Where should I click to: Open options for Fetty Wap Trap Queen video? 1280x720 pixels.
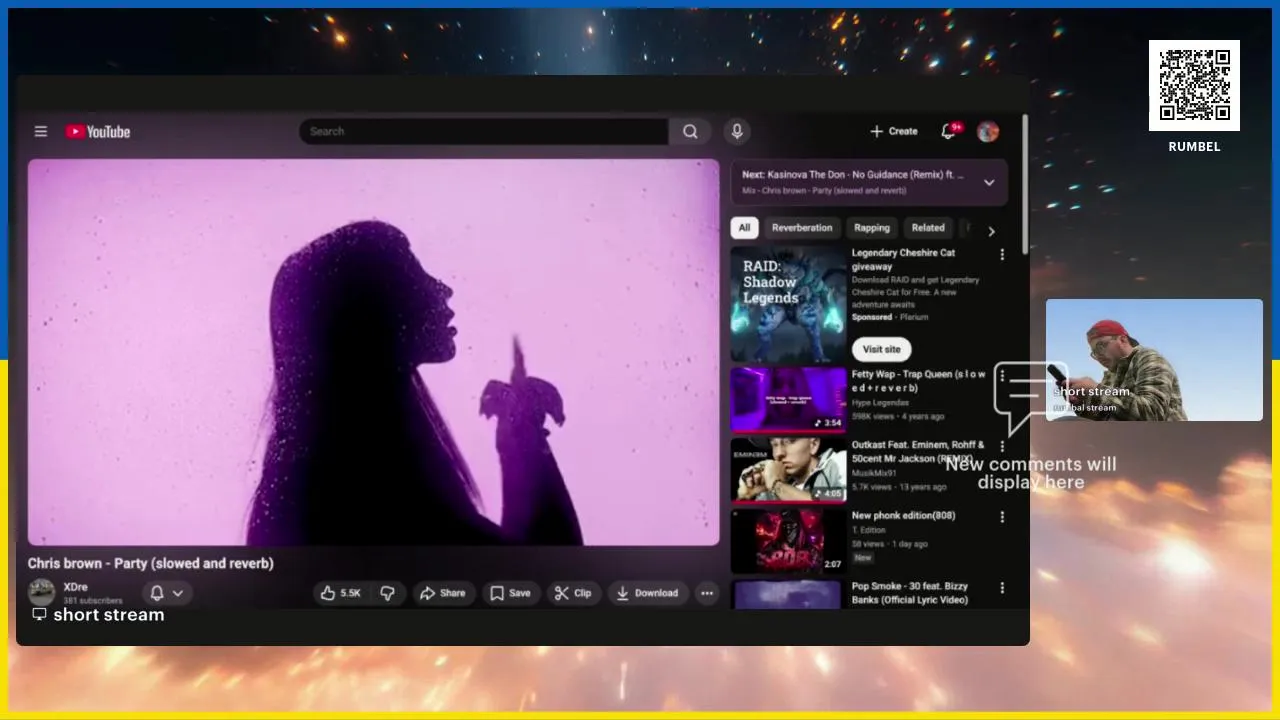(1002, 376)
